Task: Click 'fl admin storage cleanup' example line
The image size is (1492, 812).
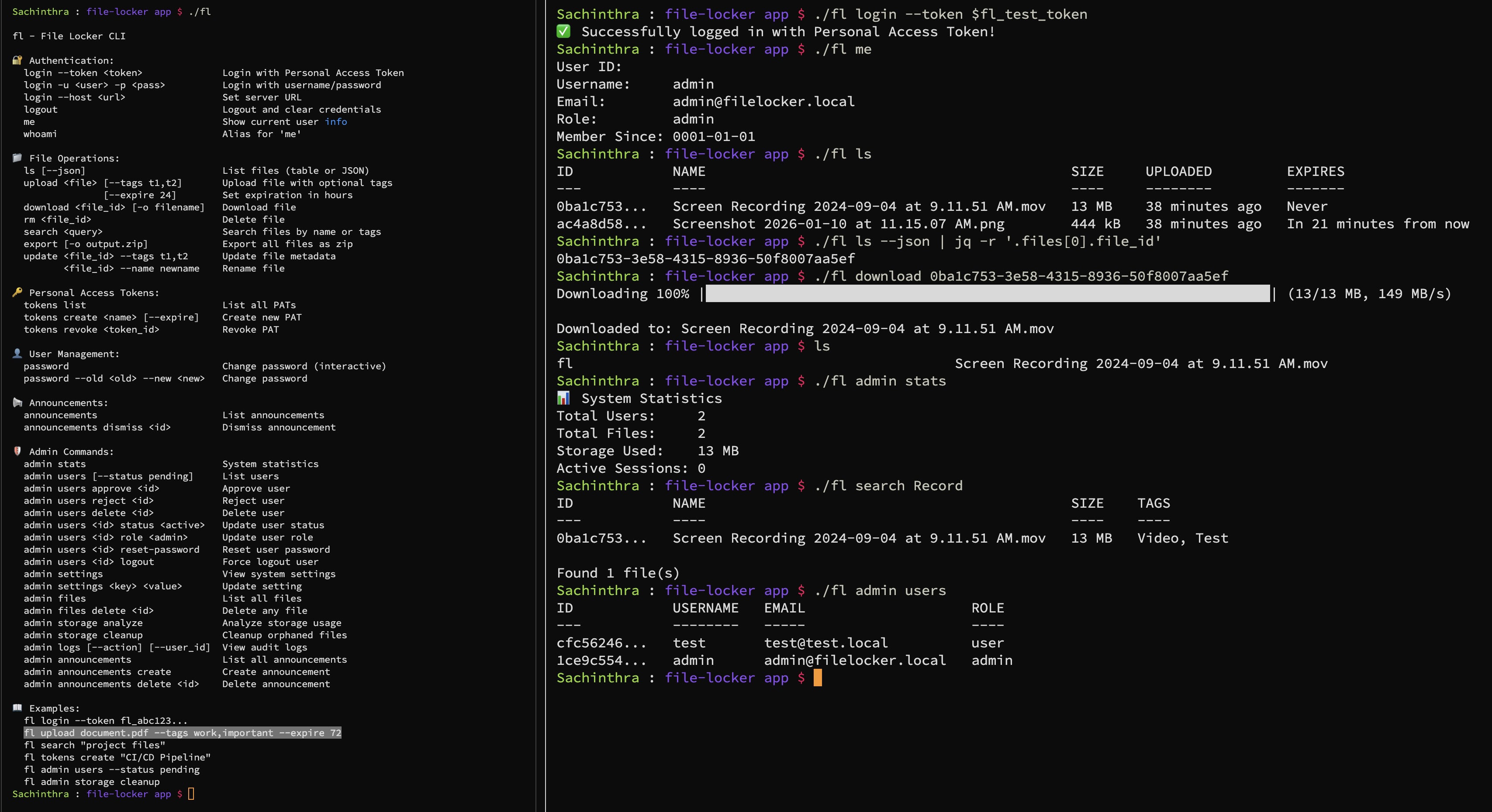Action: point(92,782)
